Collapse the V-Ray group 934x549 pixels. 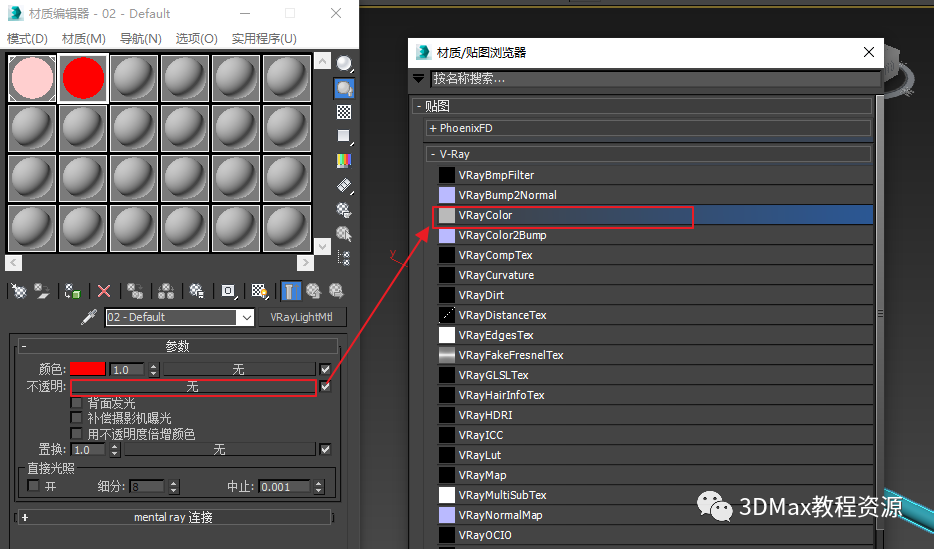[x=649, y=154]
